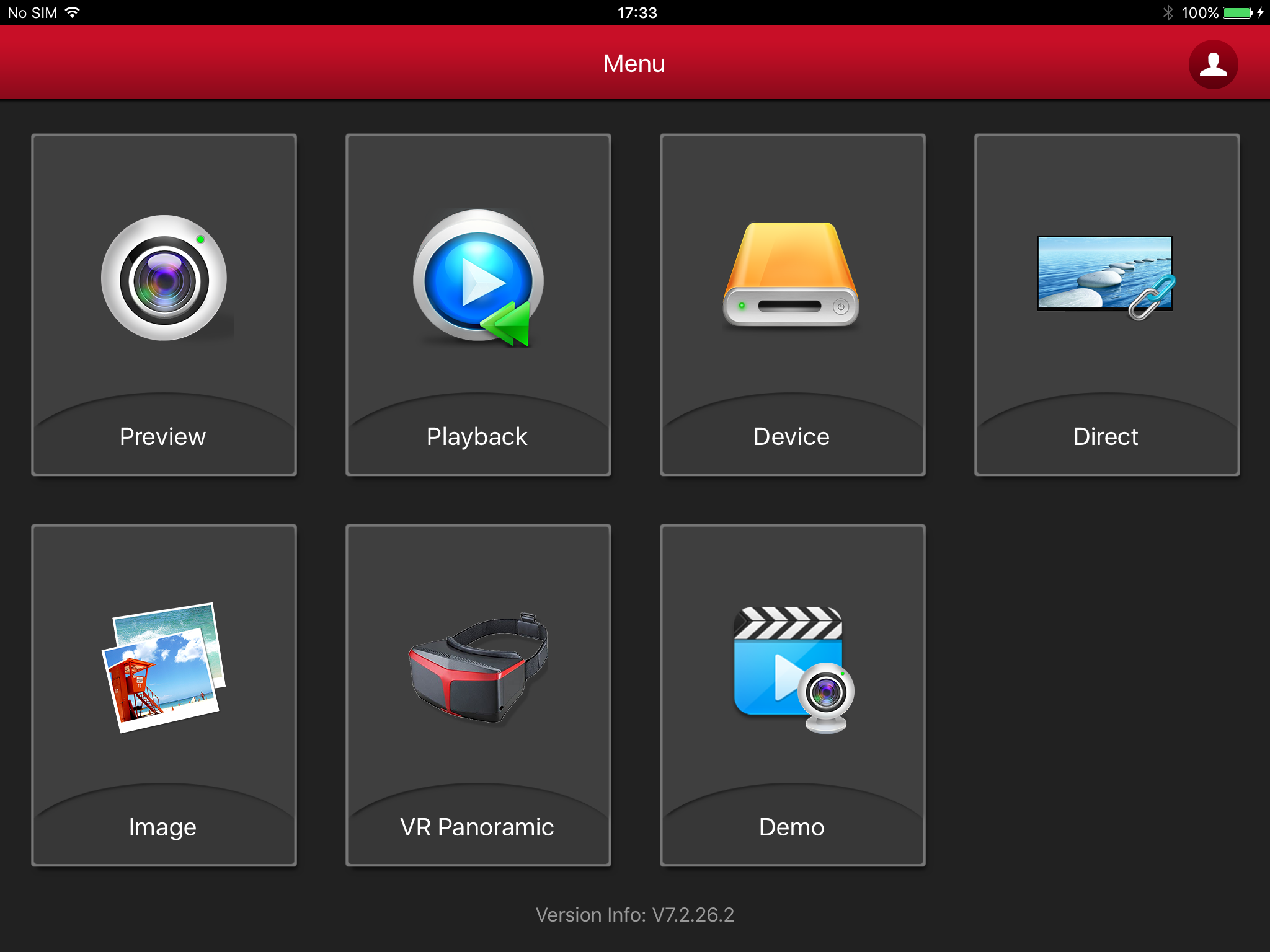1270x952 pixels.
Task: Open the user account profile icon
Action: (x=1212, y=64)
